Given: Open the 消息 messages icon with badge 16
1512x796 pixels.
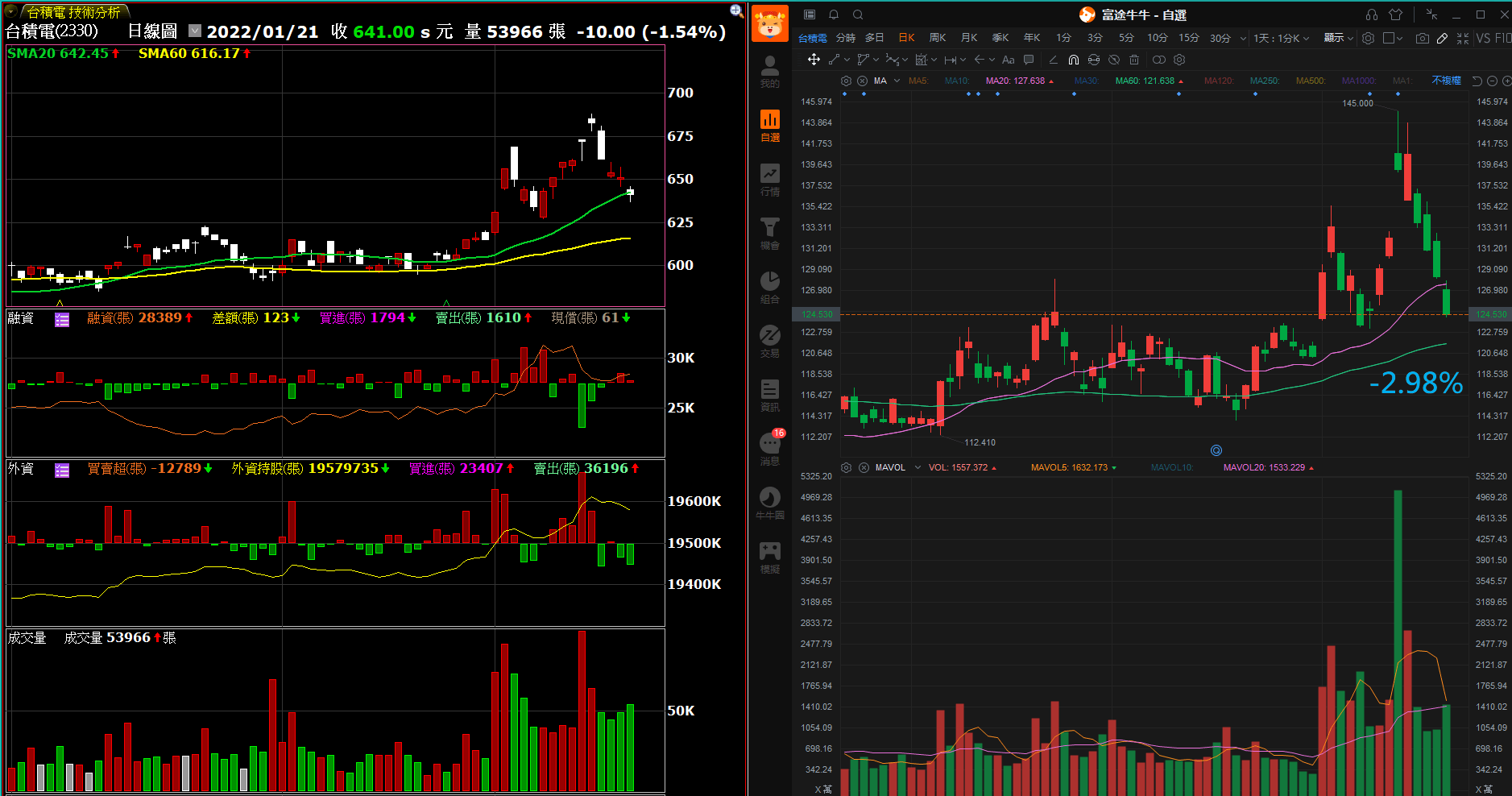Looking at the screenshot, I should point(771,448).
